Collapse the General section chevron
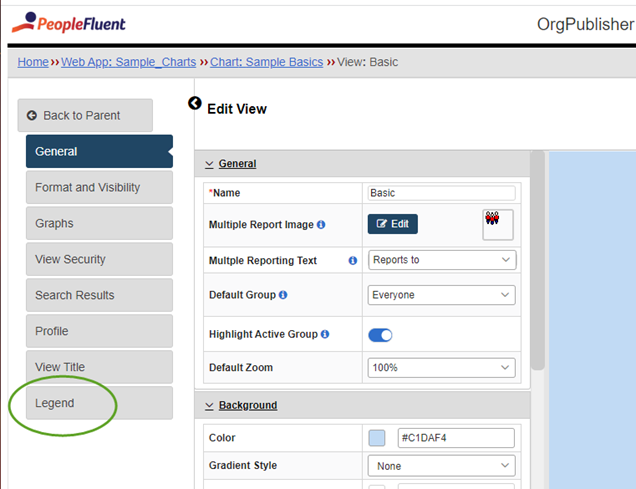 coord(209,164)
